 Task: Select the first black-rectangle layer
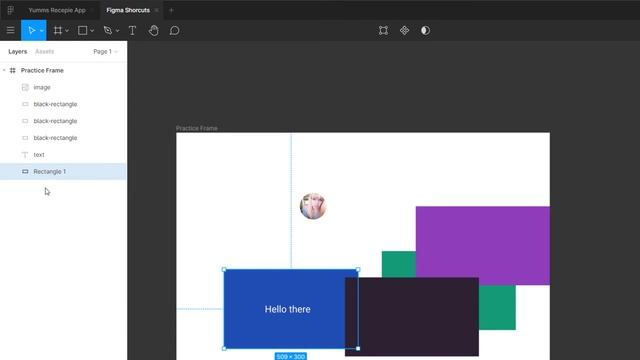[x=63, y=104]
